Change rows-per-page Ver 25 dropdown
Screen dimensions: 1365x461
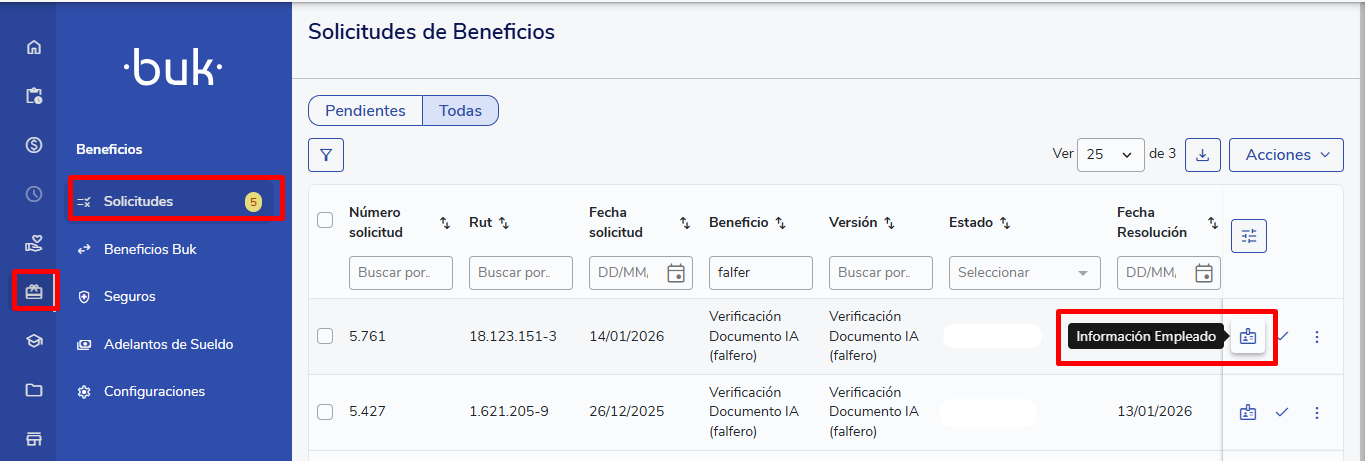click(1110, 155)
